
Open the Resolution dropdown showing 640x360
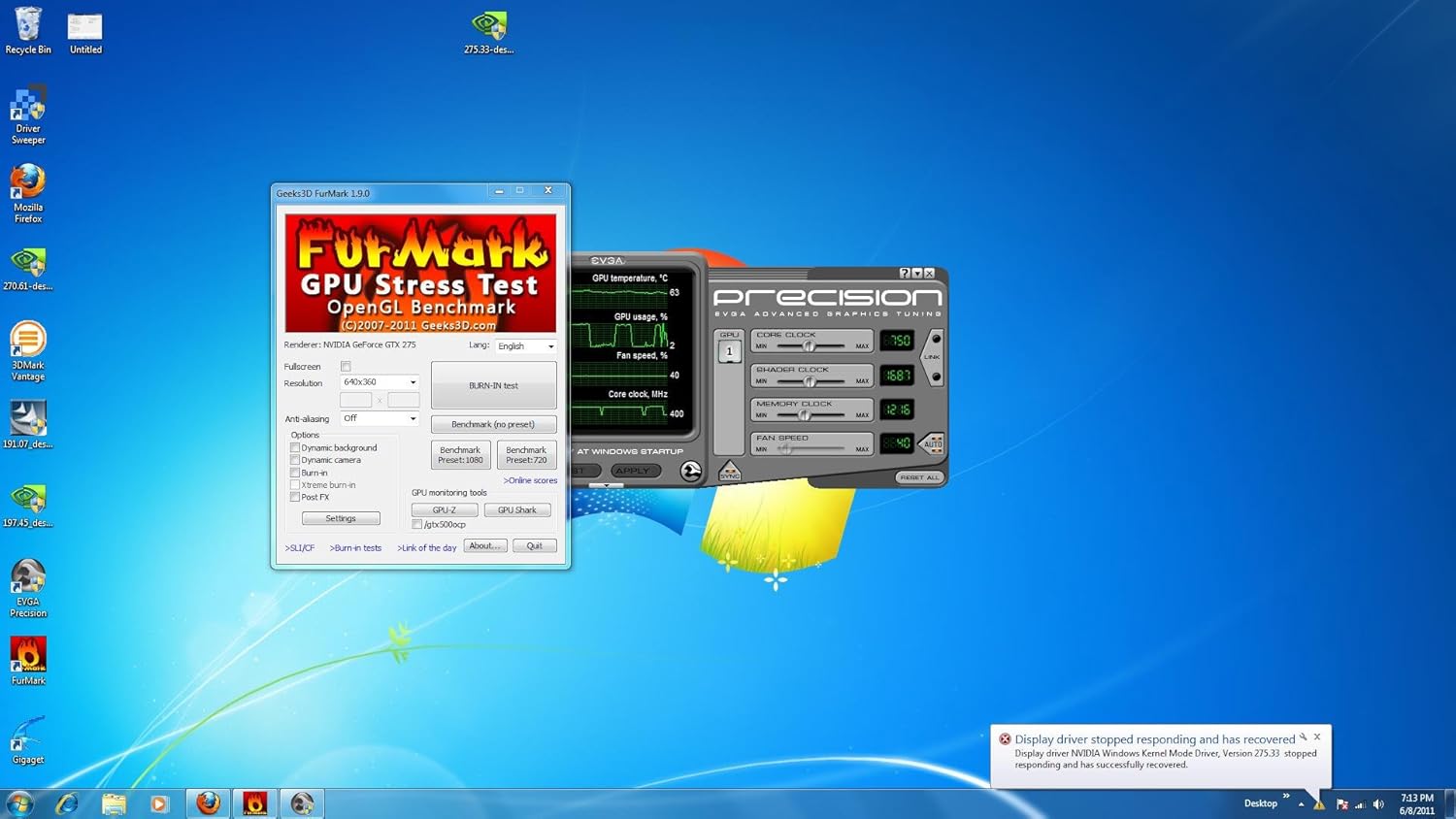tap(379, 382)
